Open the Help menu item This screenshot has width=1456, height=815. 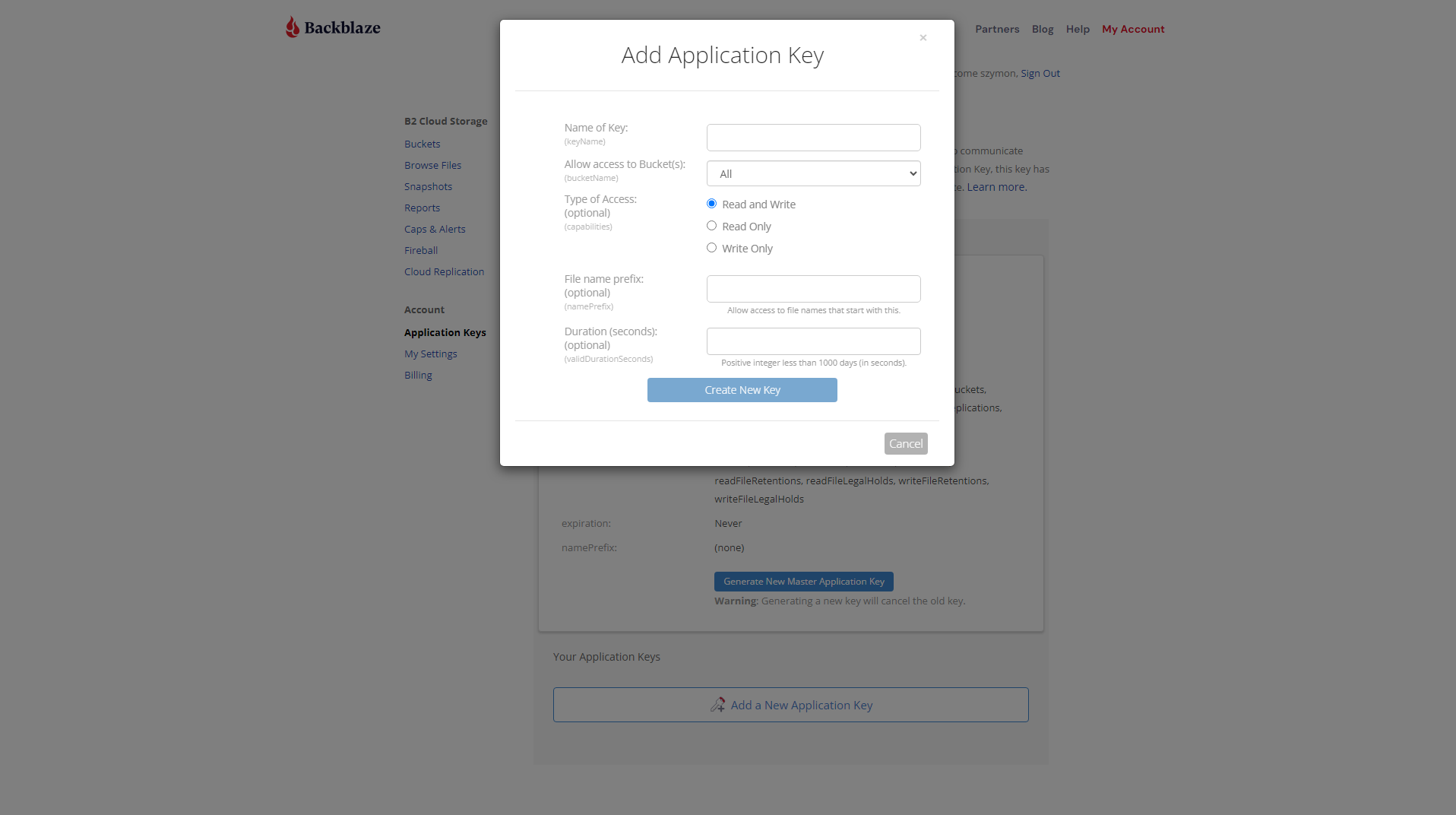pyautogui.click(x=1077, y=29)
